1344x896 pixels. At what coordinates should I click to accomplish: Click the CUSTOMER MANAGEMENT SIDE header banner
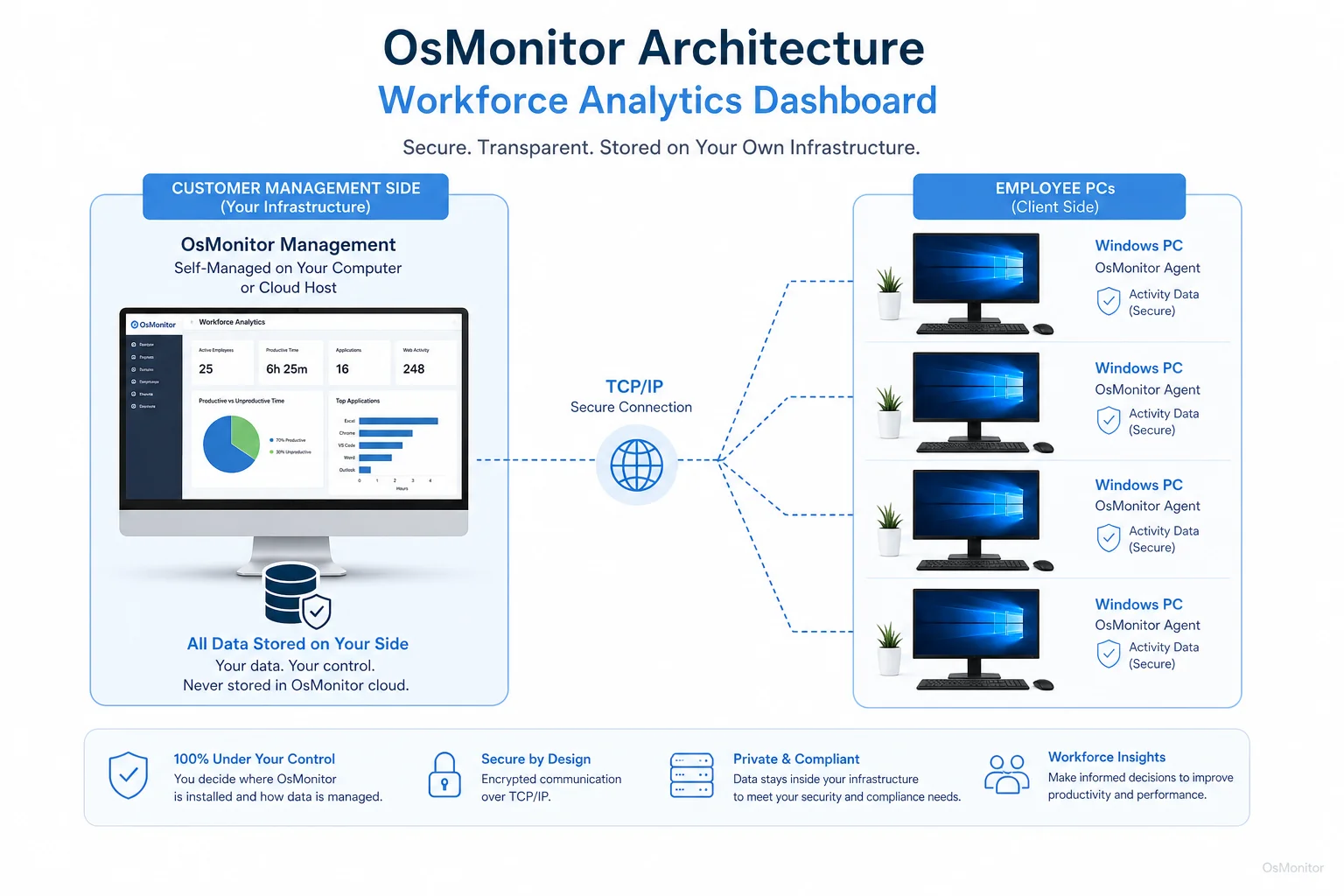click(x=296, y=197)
